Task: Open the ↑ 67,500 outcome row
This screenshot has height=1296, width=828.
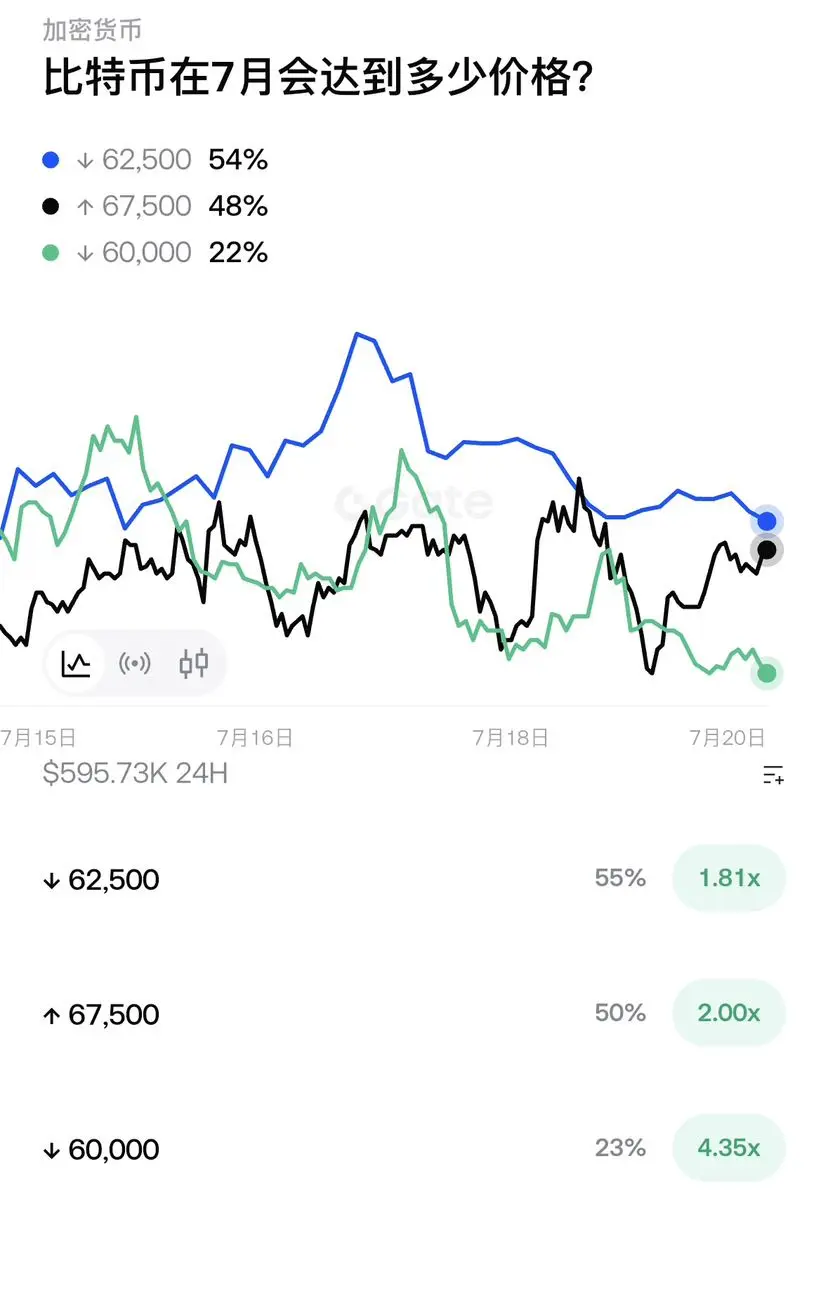Action: tap(414, 1014)
